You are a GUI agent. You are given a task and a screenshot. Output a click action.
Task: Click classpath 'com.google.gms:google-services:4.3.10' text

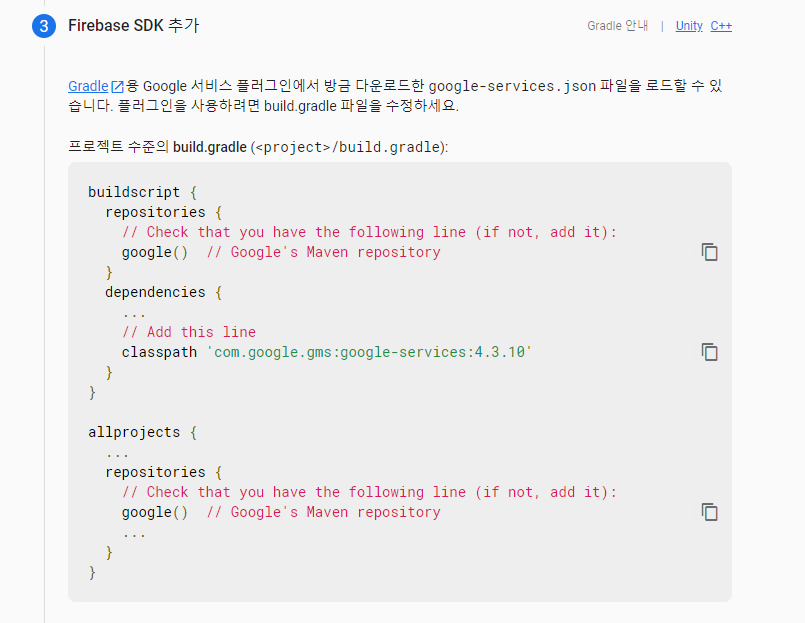click(x=327, y=352)
